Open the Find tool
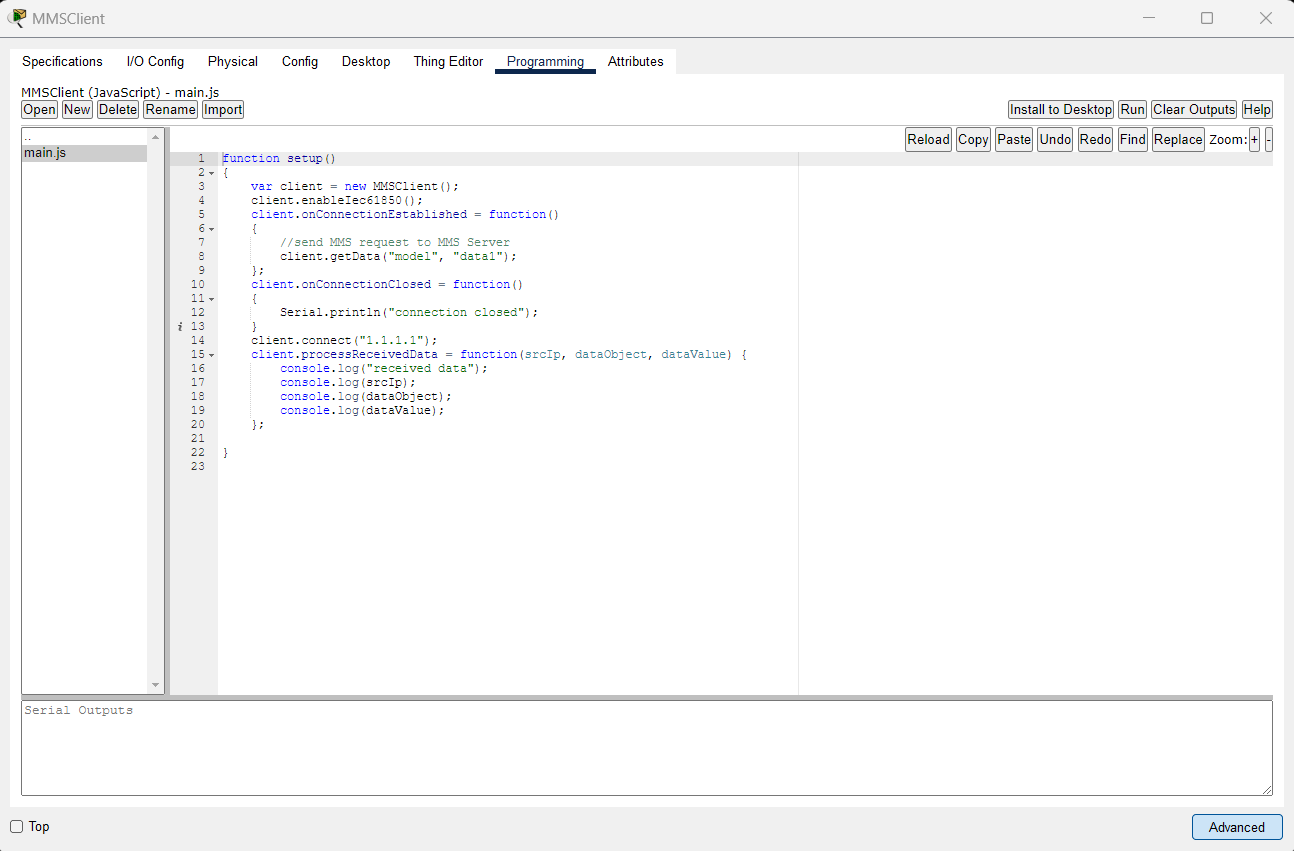1294x851 pixels. point(1132,139)
